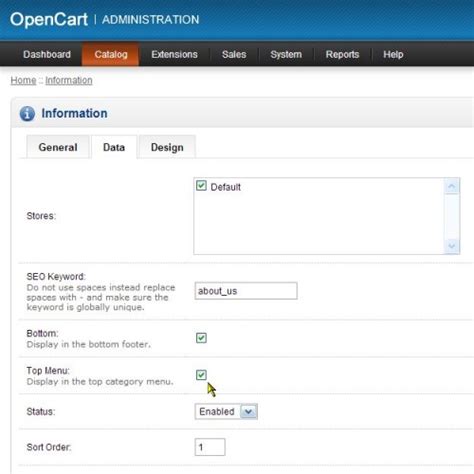The image size is (474, 474).
Task: Click Stores list scroll up arrow
Action: 452,186
